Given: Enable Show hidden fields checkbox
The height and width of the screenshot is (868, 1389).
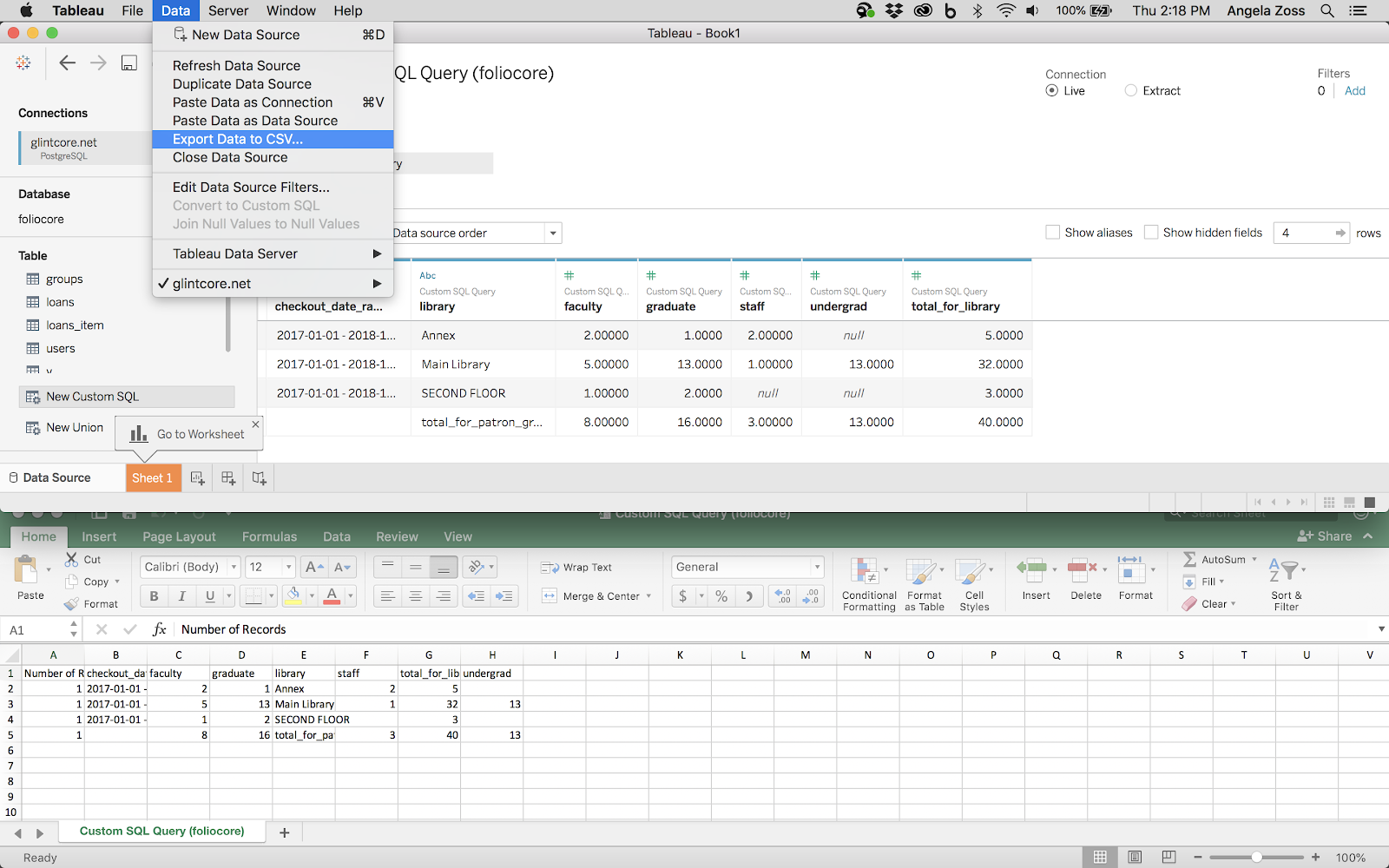Looking at the screenshot, I should 1151,232.
